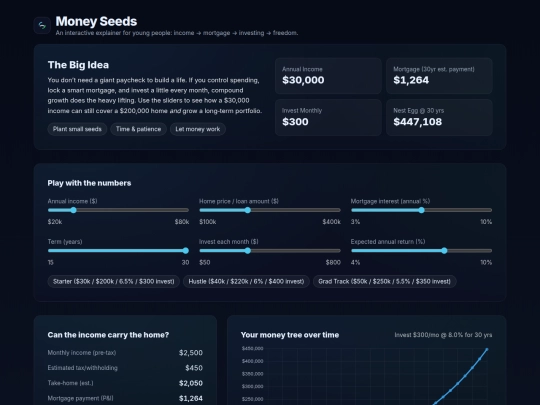Click the $80k annual income maximum label

click(x=182, y=222)
